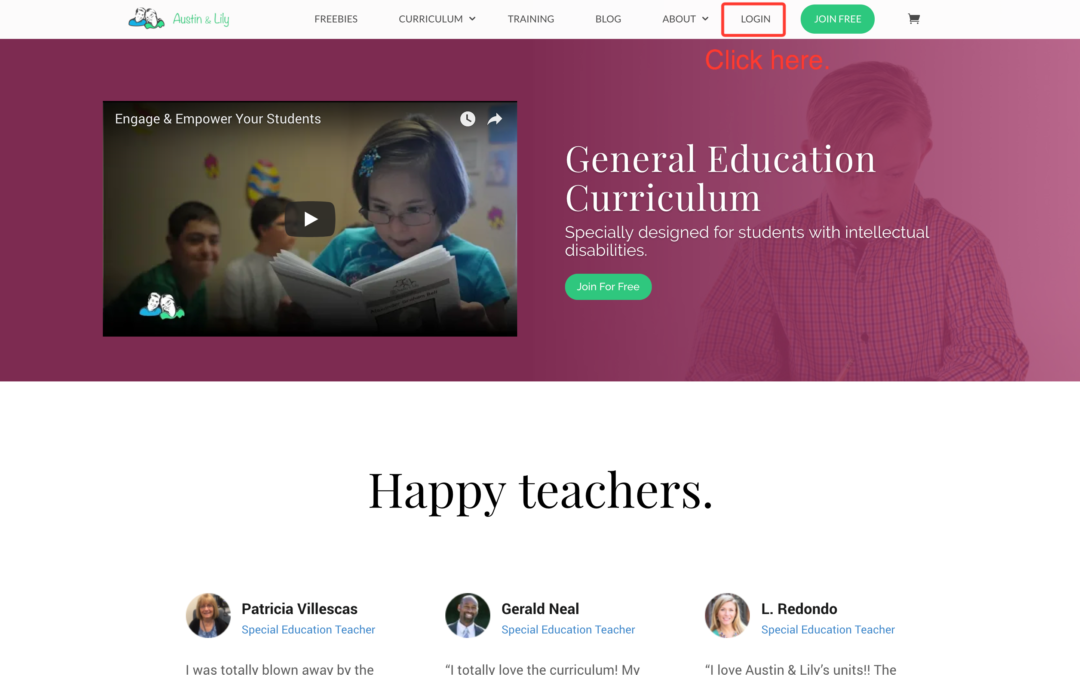Play the Engage & Empower video

(x=310, y=219)
